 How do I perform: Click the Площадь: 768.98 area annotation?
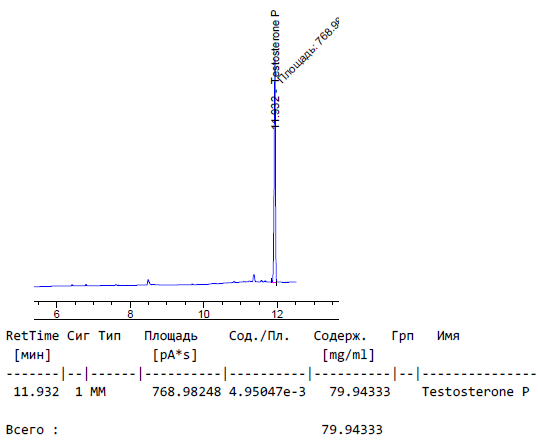pyautogui.click(x=308, y=50)
